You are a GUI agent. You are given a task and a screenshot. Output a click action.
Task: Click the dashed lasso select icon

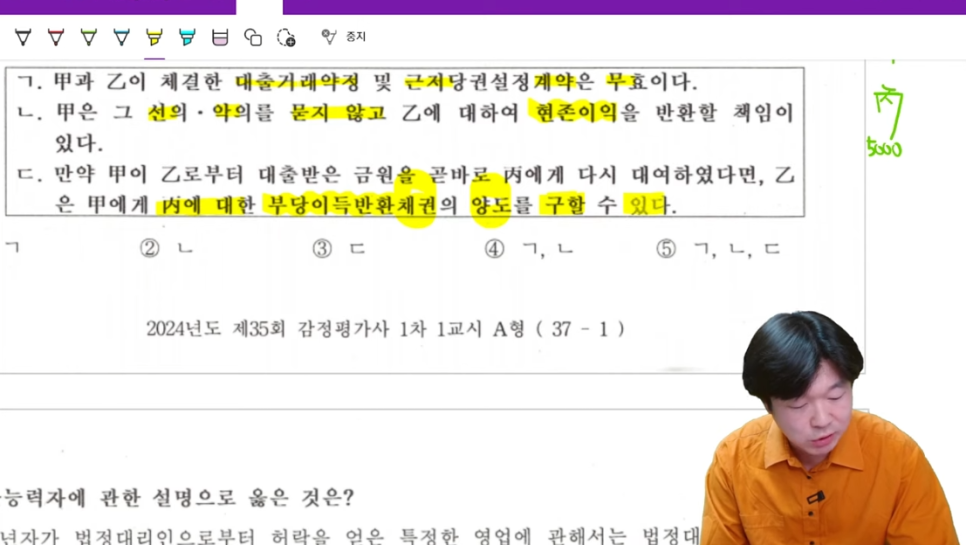point(286,37)
